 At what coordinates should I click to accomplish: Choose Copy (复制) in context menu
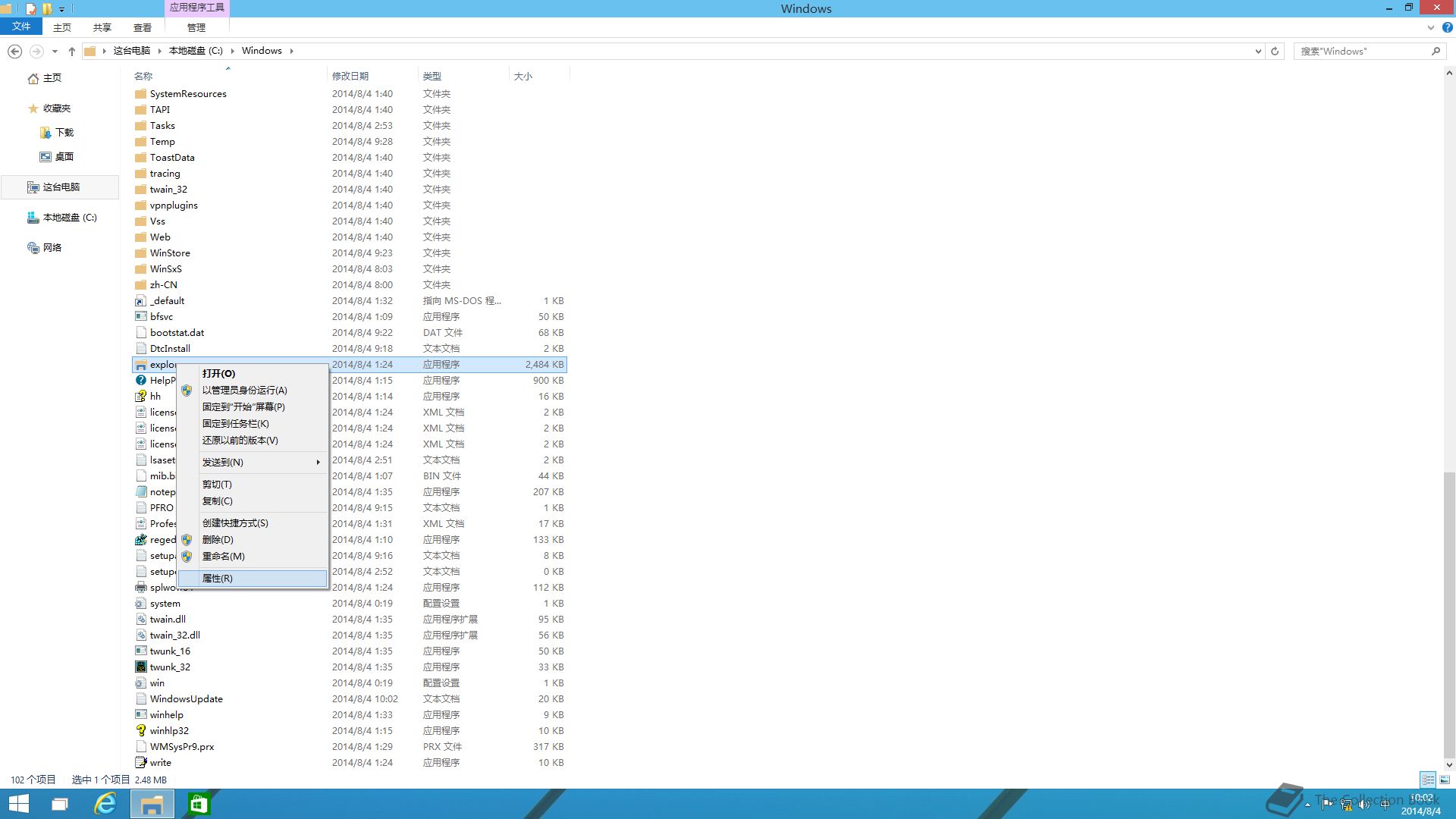[253, 501]
